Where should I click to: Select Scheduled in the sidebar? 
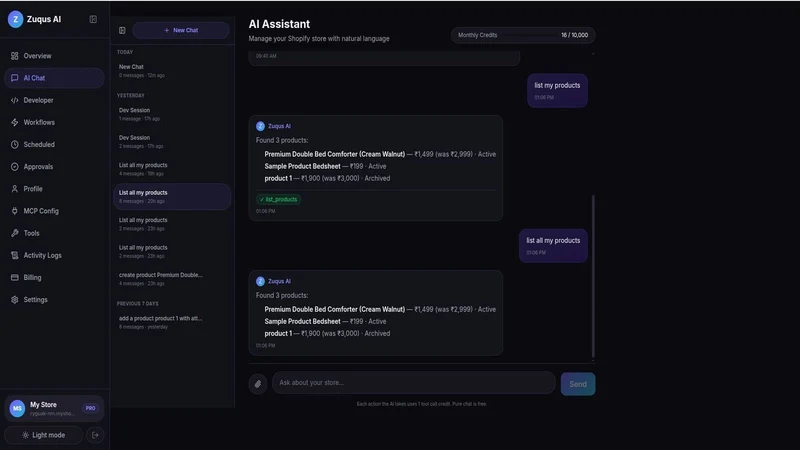coord(54,144)
